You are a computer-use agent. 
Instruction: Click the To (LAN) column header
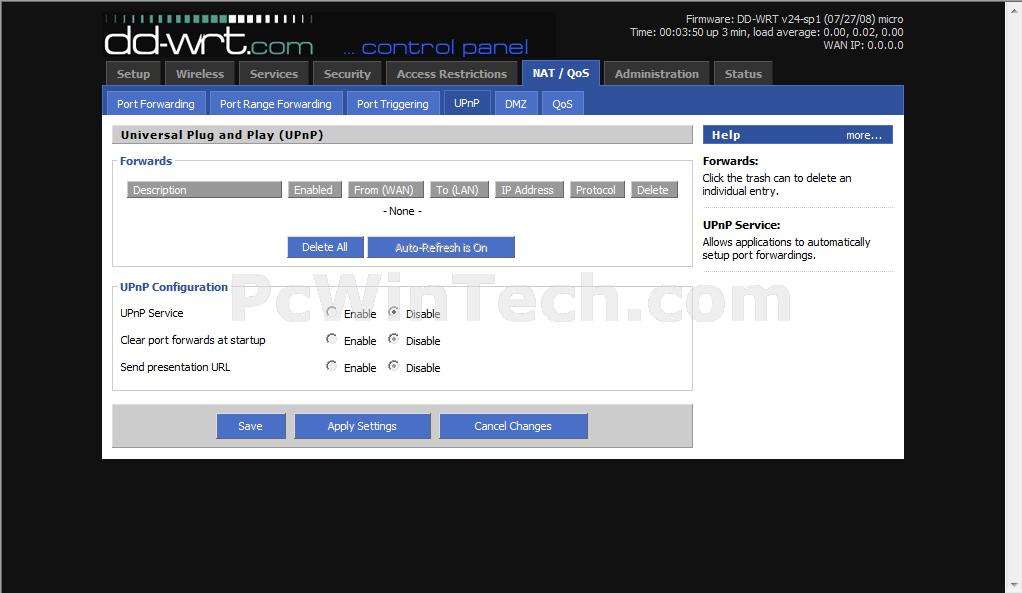pos(459,190)
